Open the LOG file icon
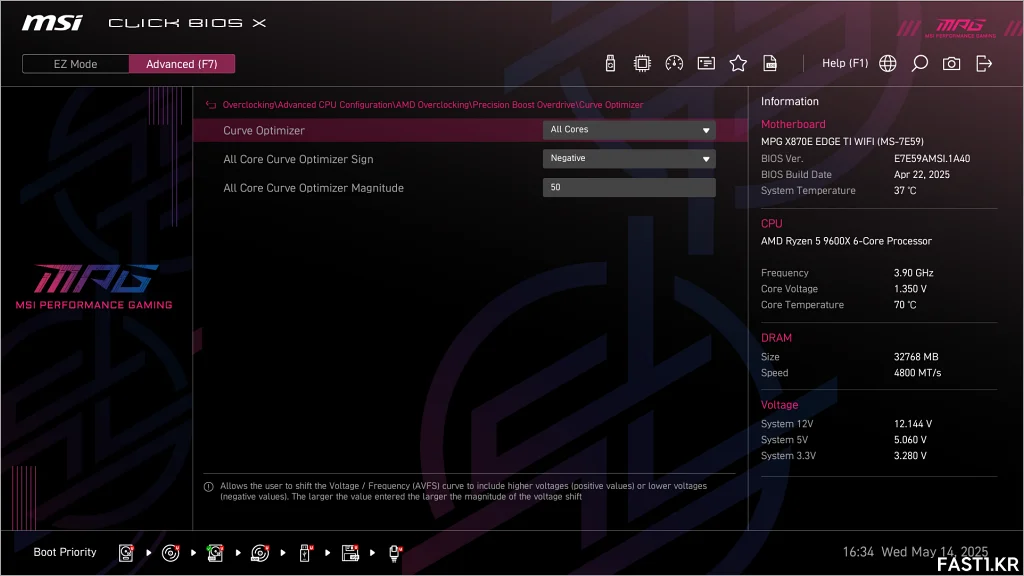Viewport: 1024px width, 576px height. [770, 63]
